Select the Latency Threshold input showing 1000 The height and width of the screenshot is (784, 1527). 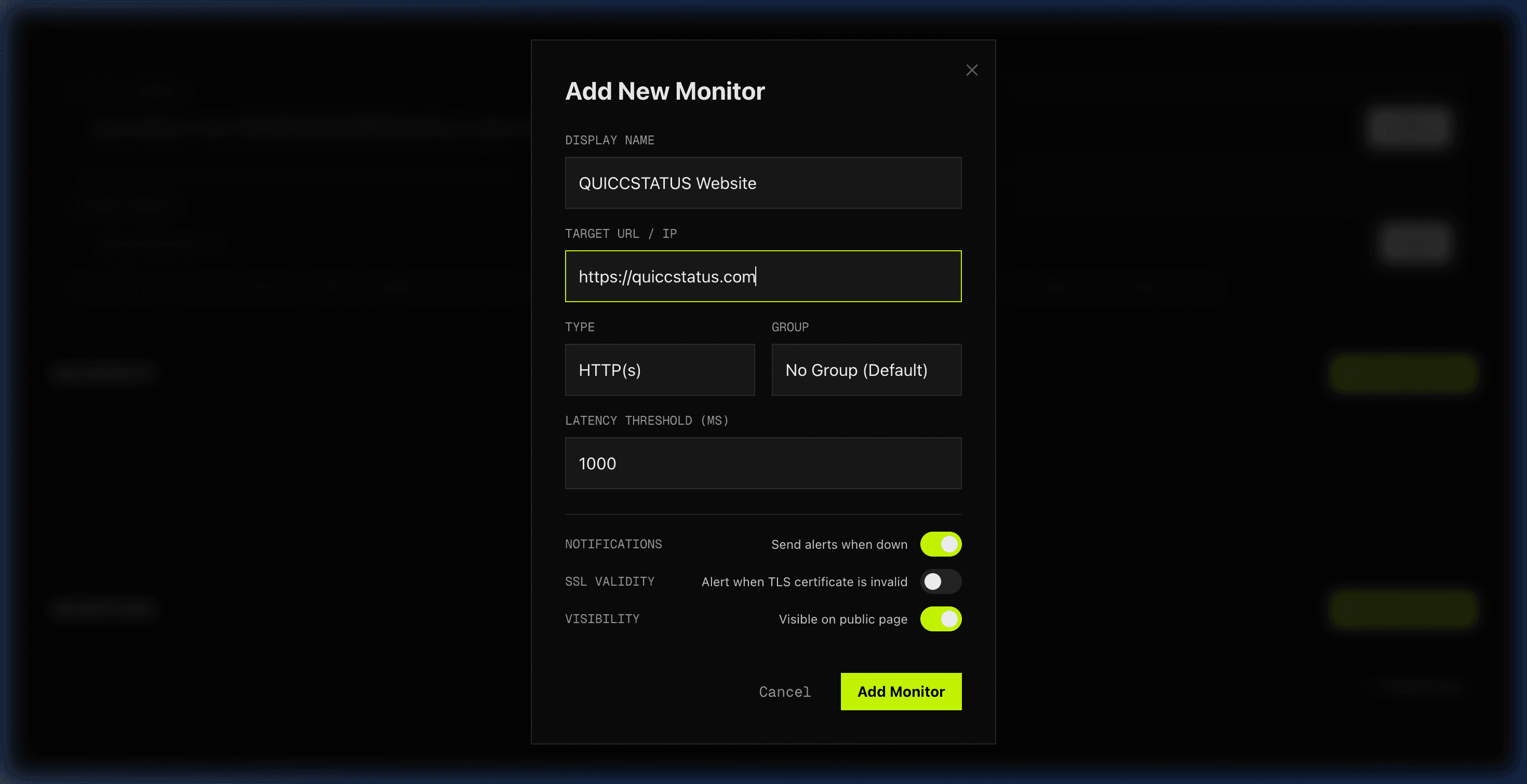coord(762,464)
